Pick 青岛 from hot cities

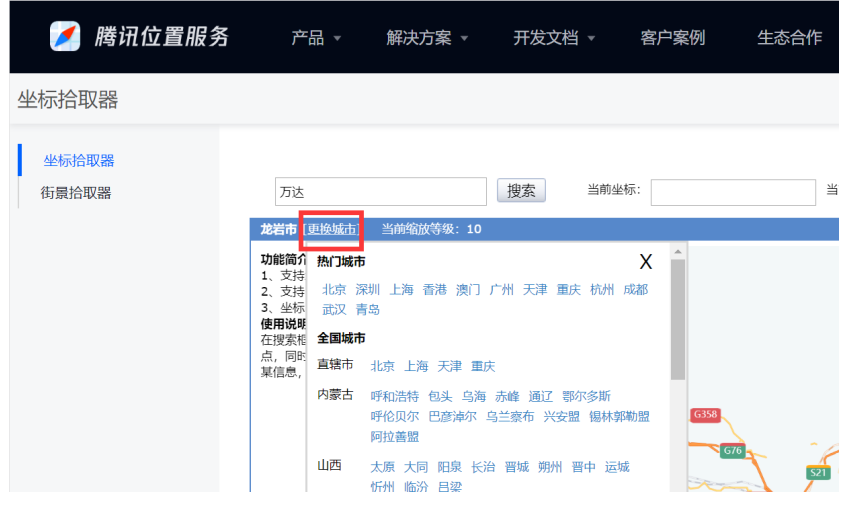(x=368, y=310)
